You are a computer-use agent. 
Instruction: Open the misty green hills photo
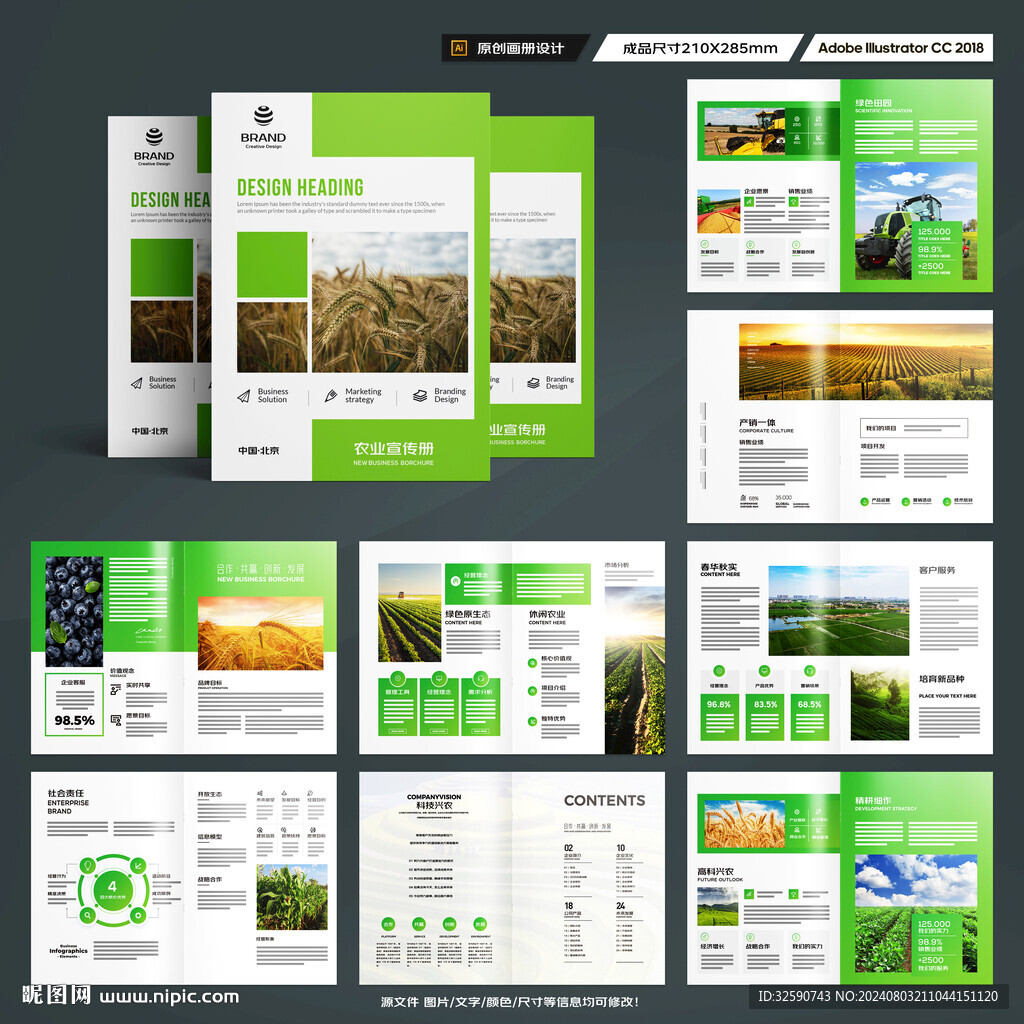click(880, 703)
